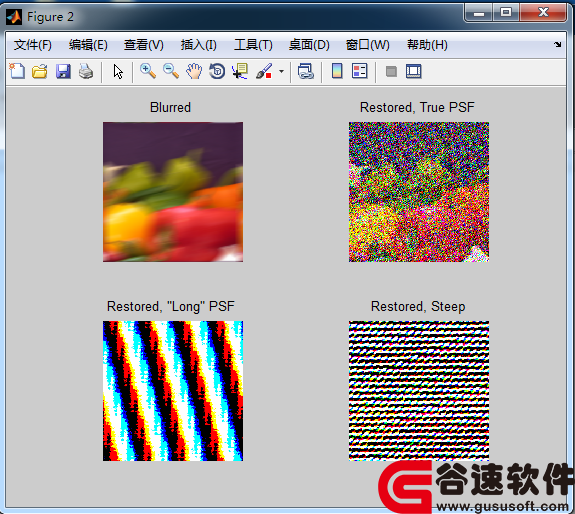Toggle the Insert Legend icon
Viewport: 575px width, 514px height.
point(359,71)
